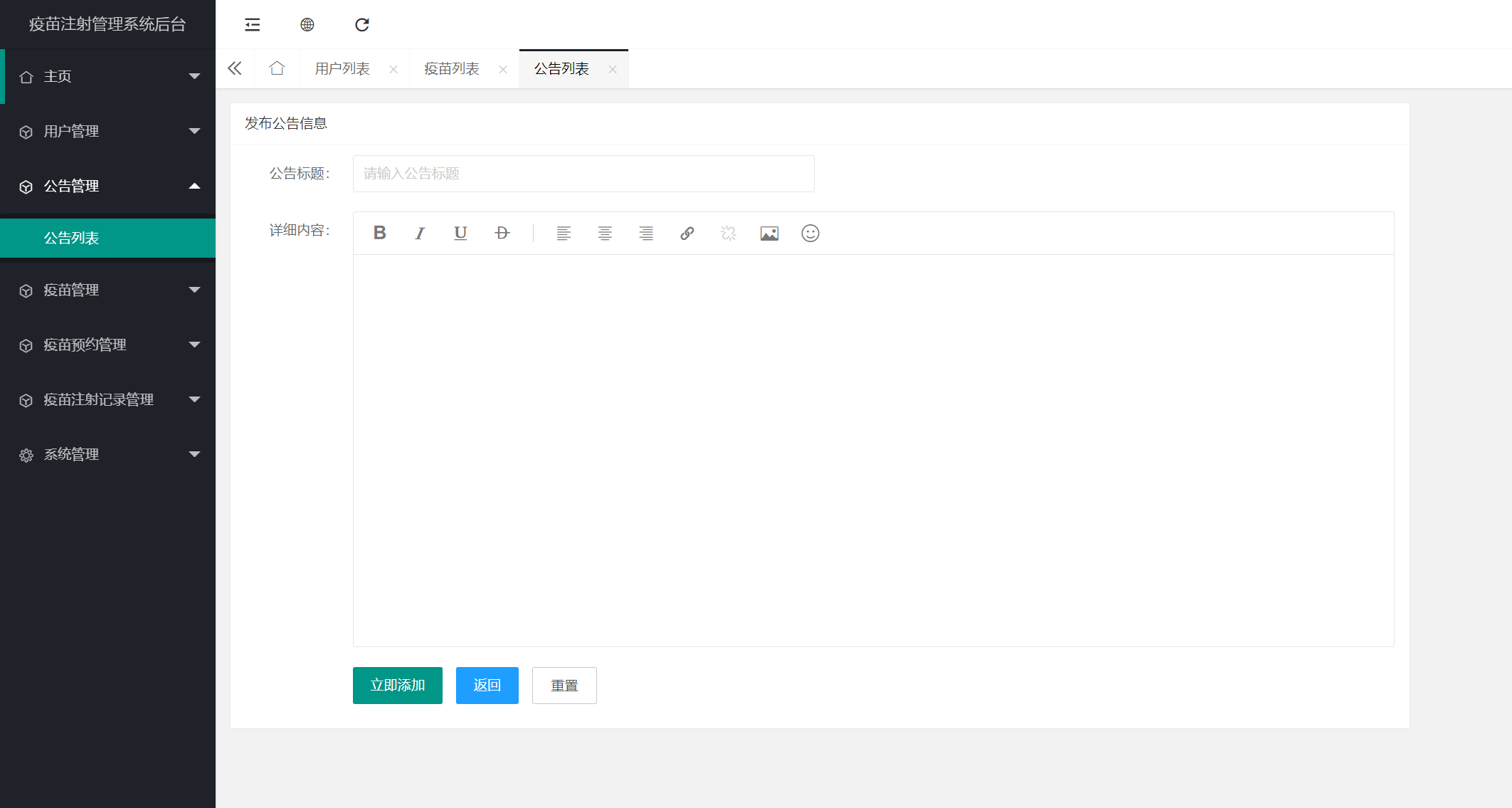Apply strikethrough text formatting
The height and width of the screenshot is (808, 1512).
tap(502, 233)
